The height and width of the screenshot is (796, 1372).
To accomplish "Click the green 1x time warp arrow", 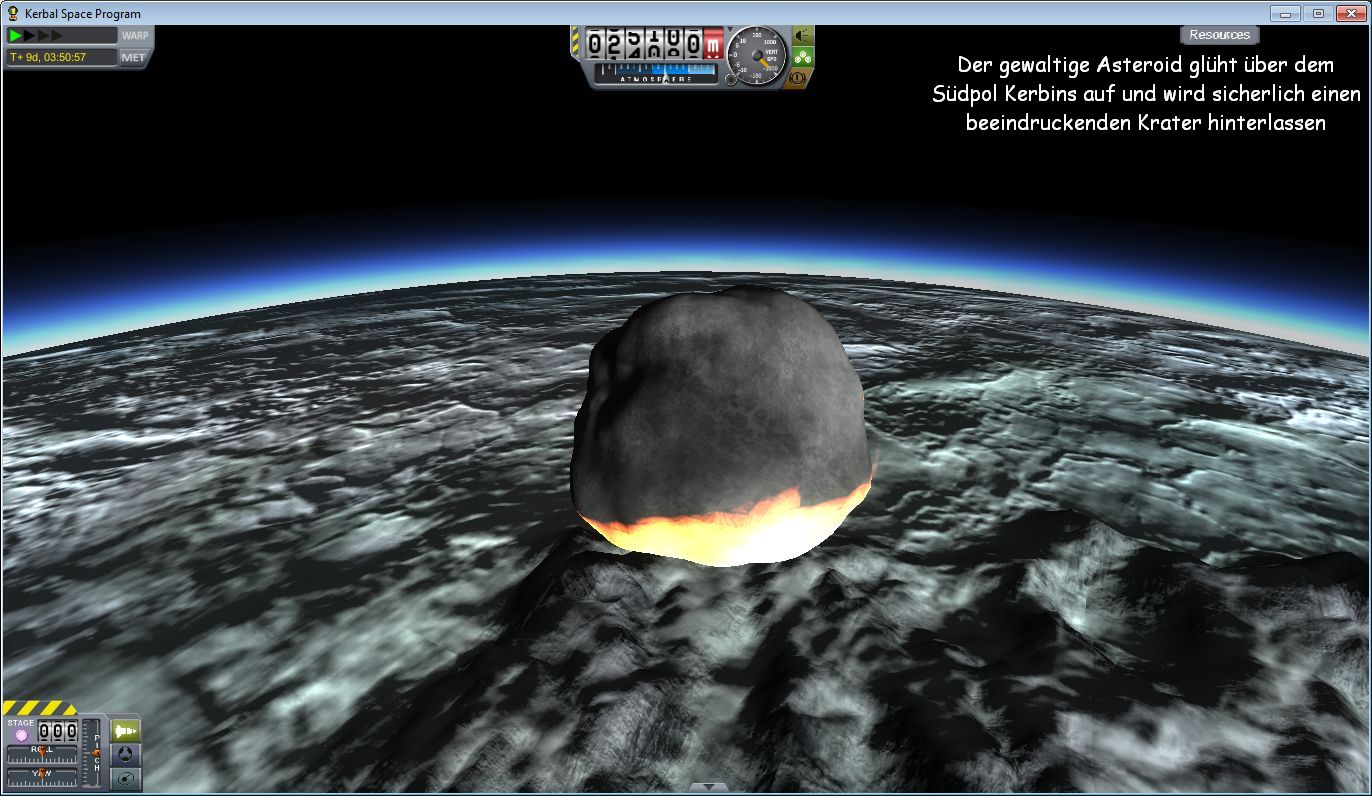I will [x=17, y=35].
